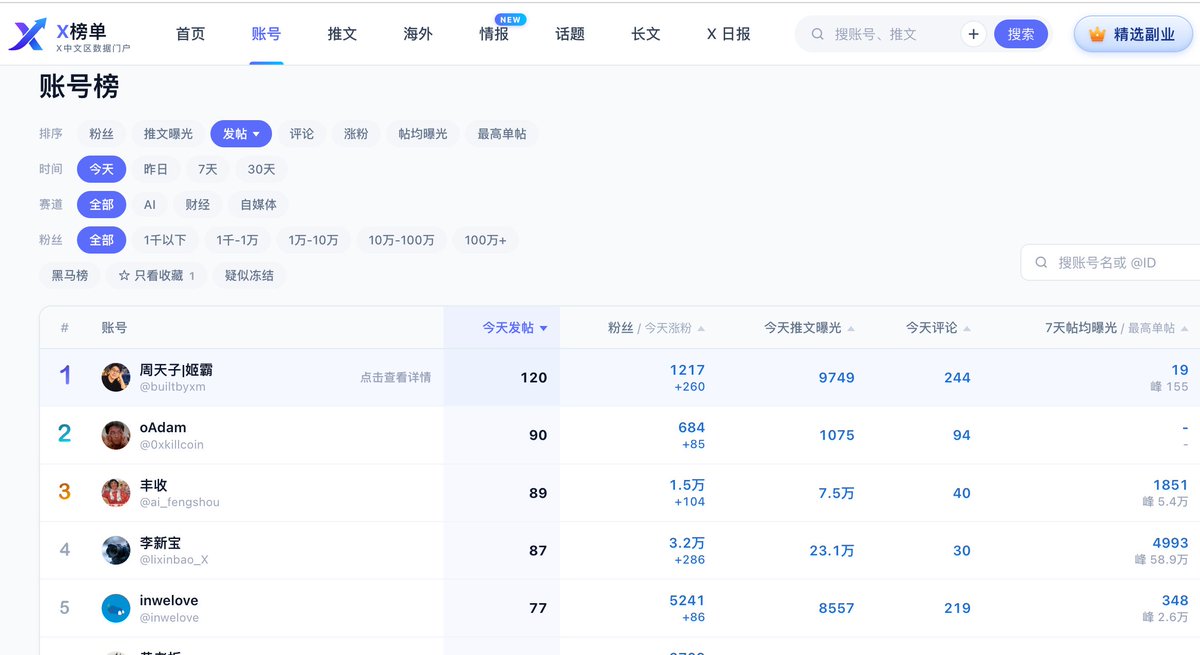Select 今天 time filter
The width and height of the screenshot is (1200, 655).
(101, 169)
